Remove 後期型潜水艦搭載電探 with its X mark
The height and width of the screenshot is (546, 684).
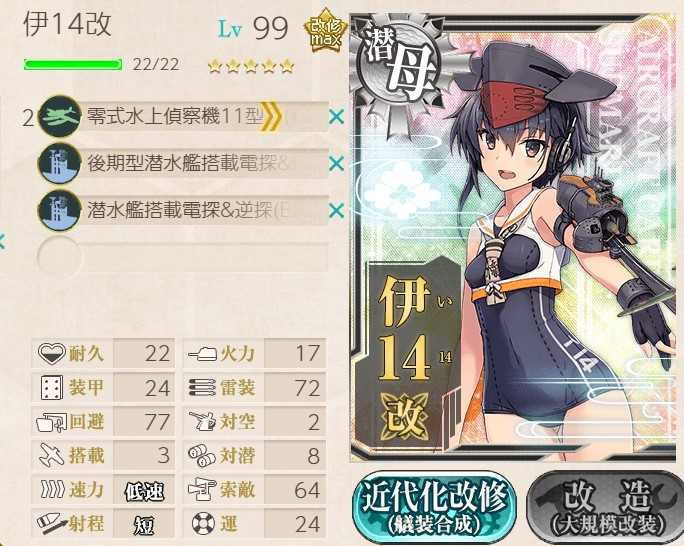336,164
